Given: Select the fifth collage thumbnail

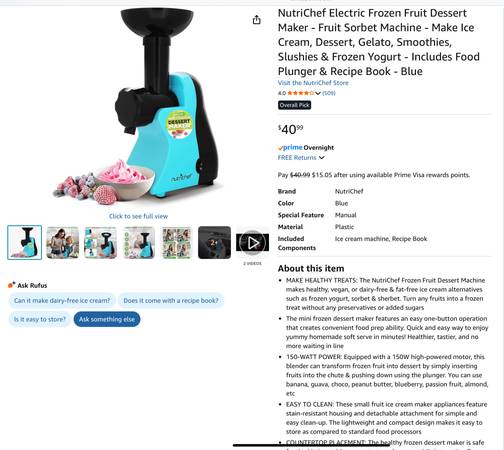Looking at the screenshot, I should tap(176, 242).
